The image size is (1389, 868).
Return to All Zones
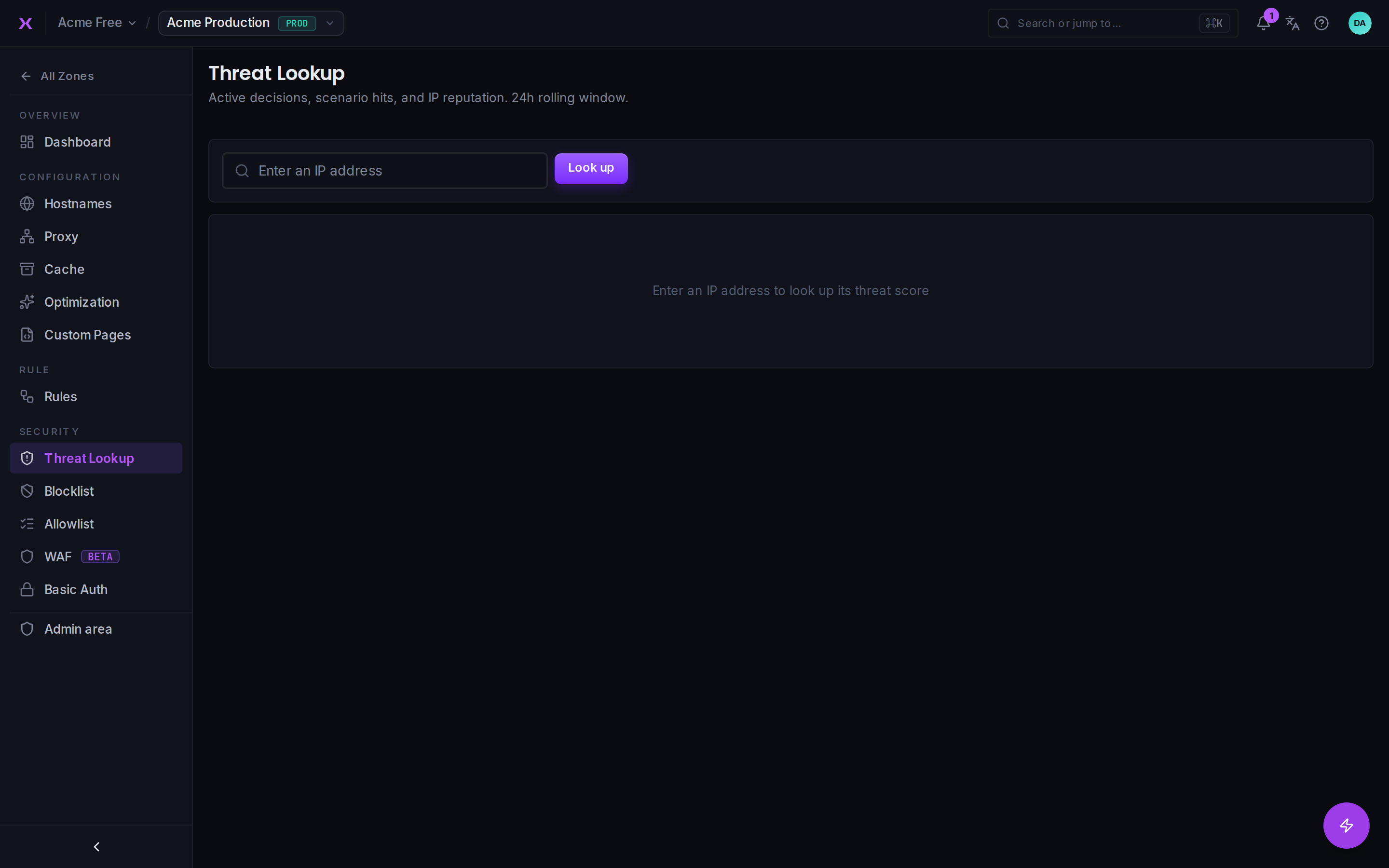pyautogui.click(x=57, y=76)
